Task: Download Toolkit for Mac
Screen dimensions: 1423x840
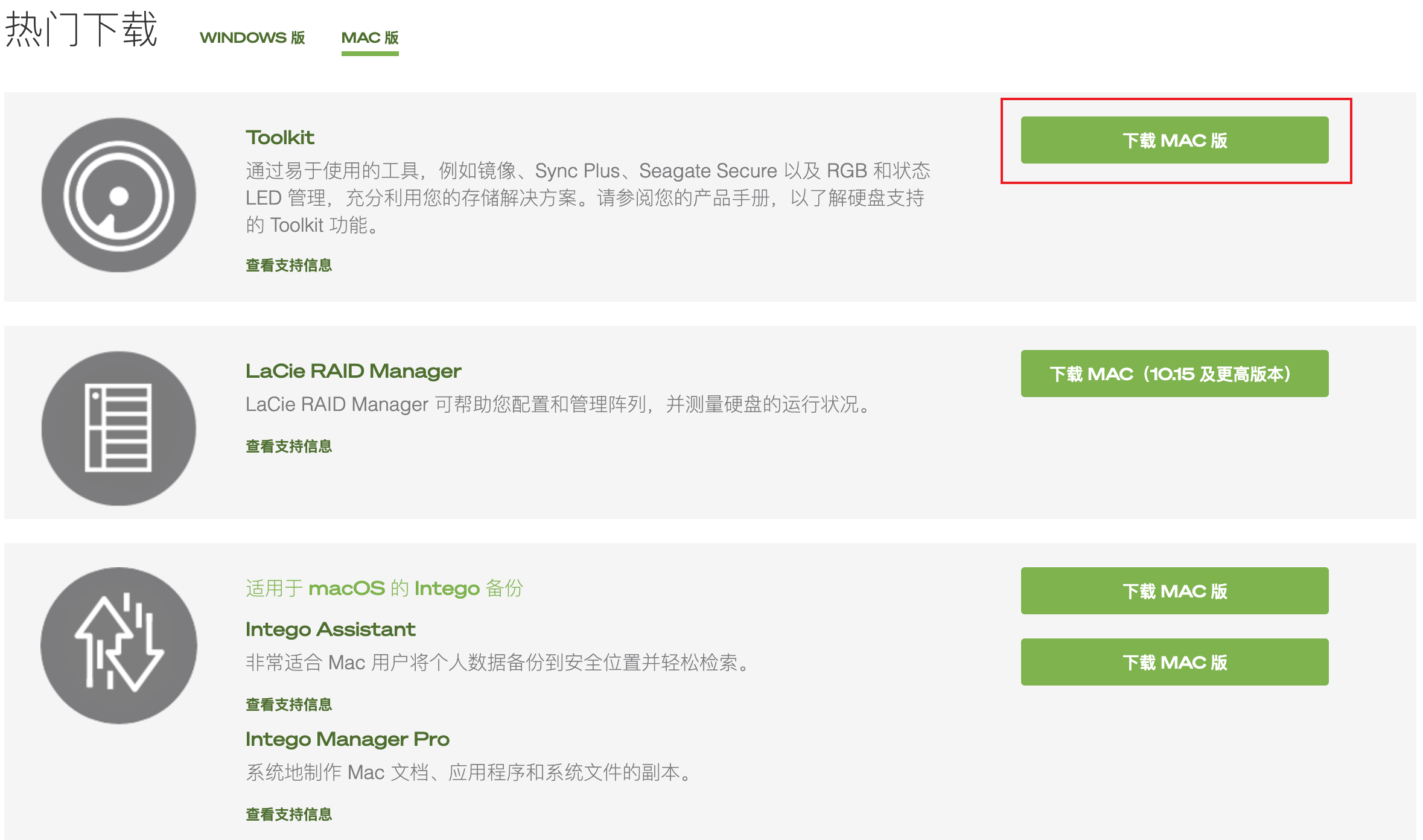Action: coord(1174,140)
